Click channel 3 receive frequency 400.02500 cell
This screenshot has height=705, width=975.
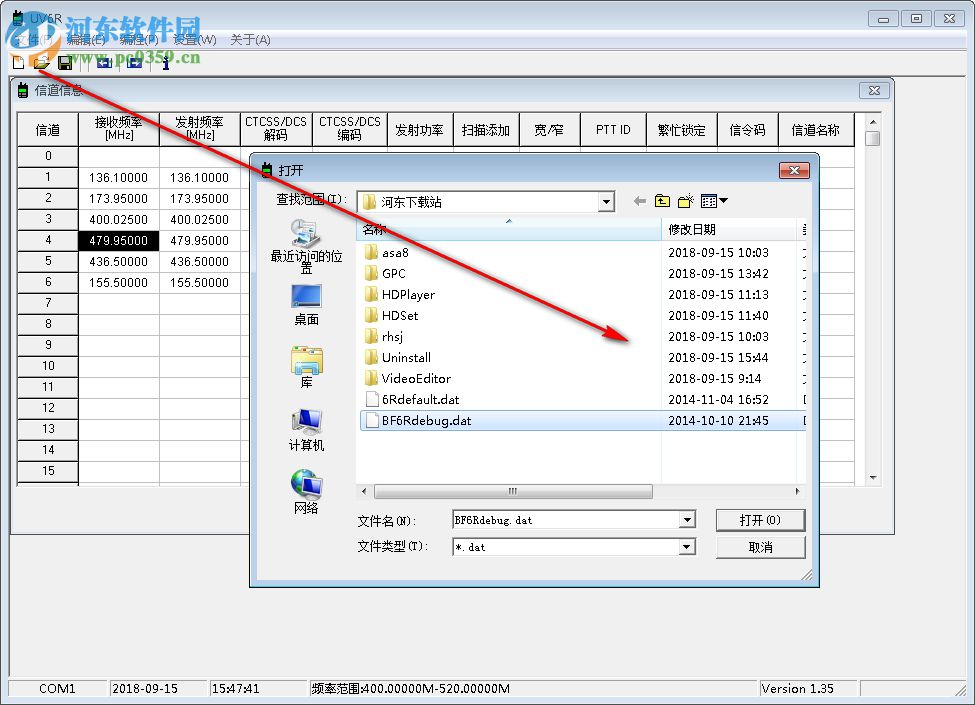click(x=119, y=219)
